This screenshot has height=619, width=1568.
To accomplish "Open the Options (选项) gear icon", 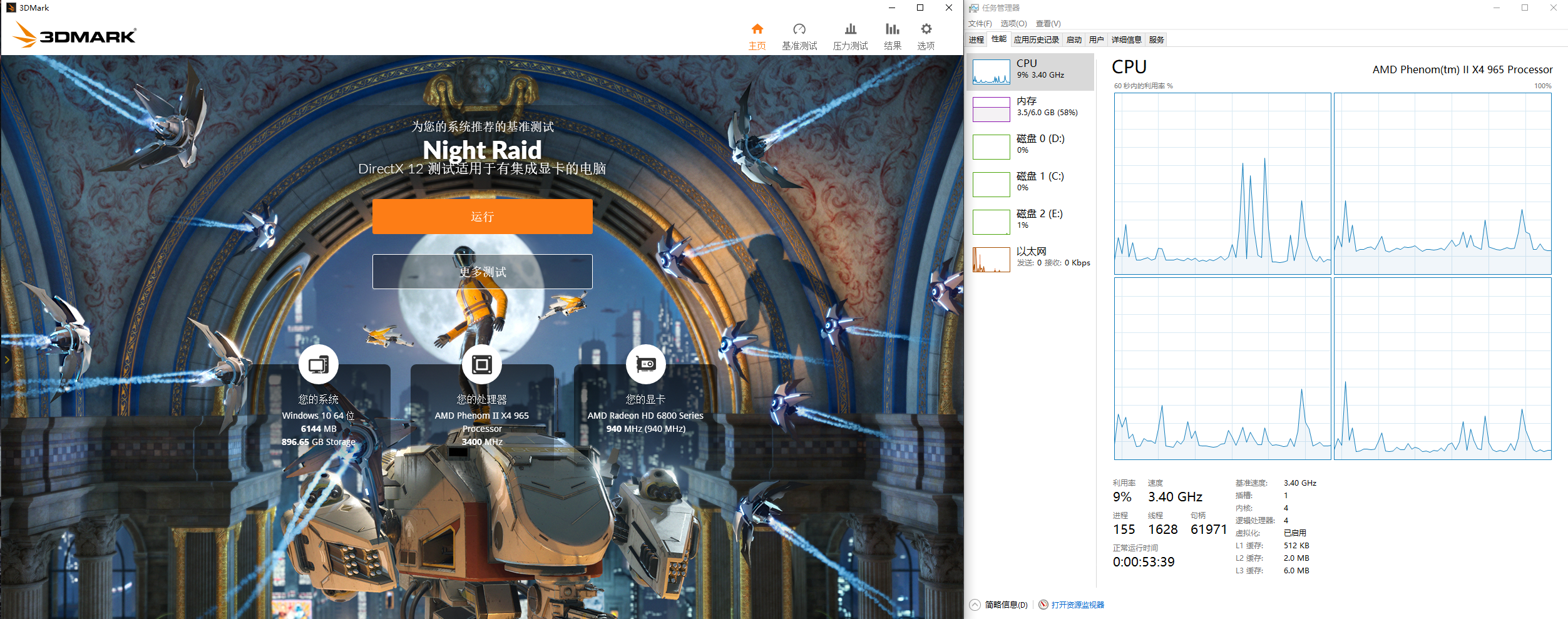I will [926, 29].
